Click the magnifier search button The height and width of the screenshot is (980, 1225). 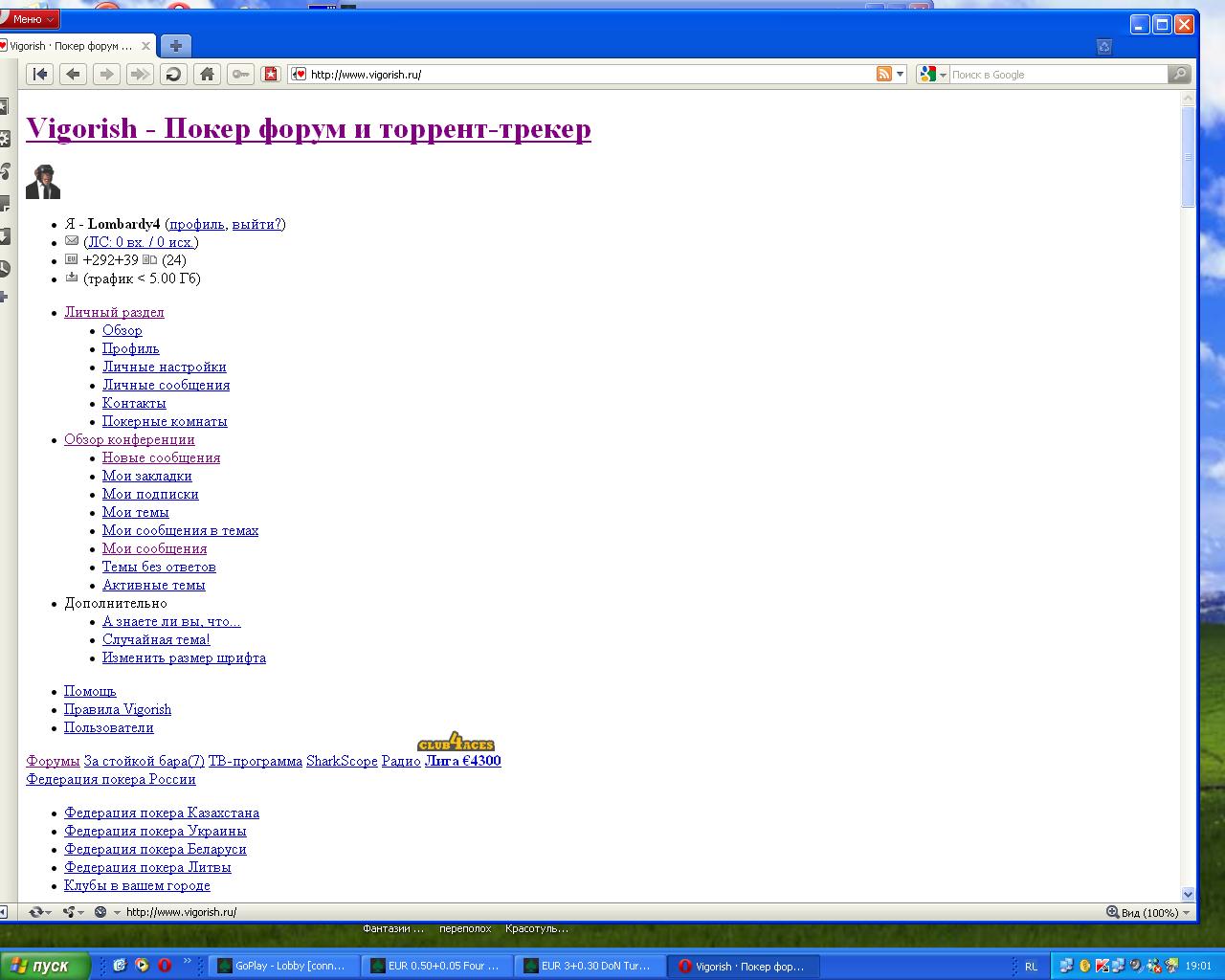[x=1179, y=74]
